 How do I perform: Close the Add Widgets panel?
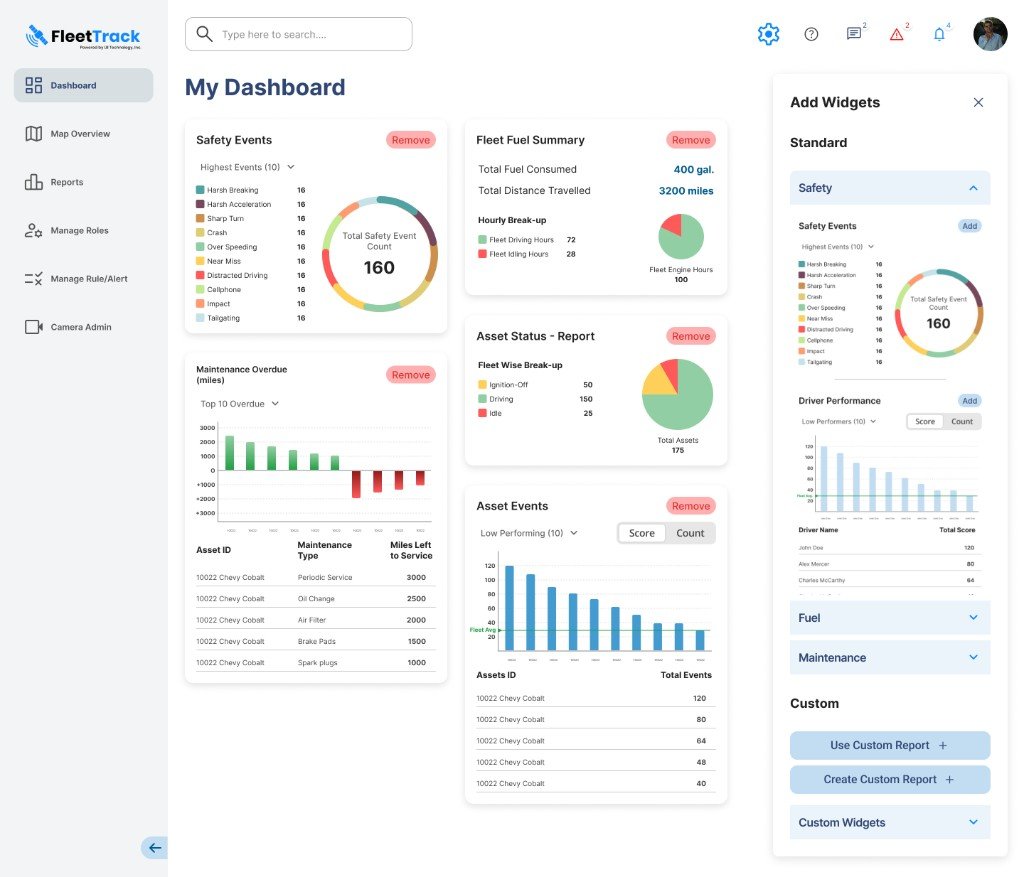point(978,103)
